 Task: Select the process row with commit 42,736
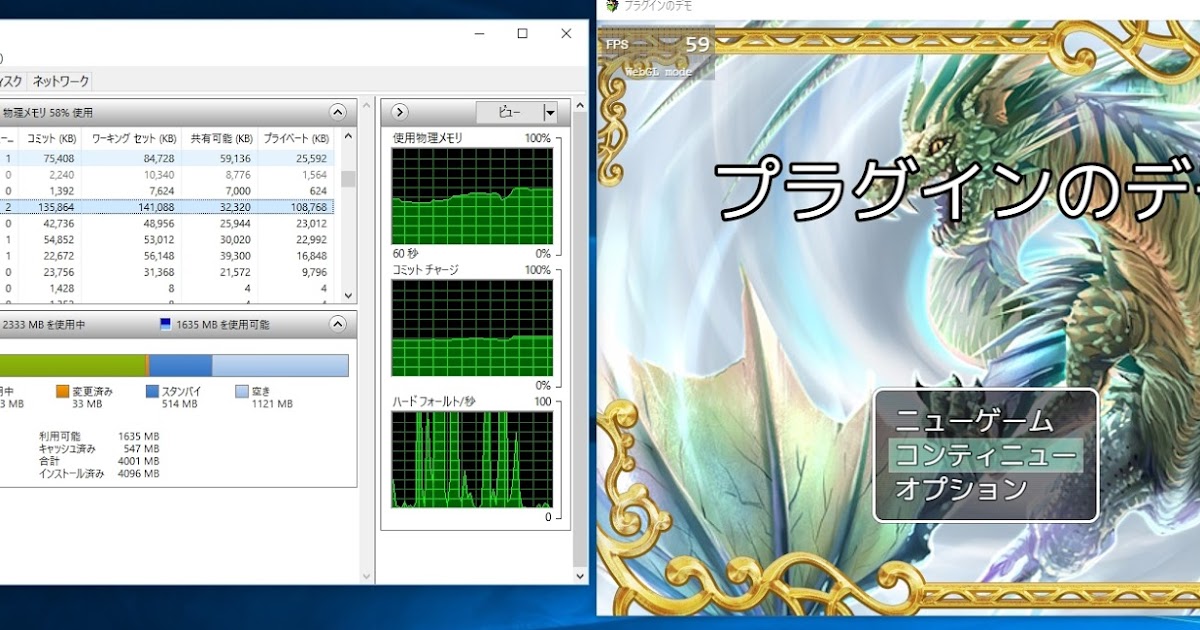click(x=166, y=223)
